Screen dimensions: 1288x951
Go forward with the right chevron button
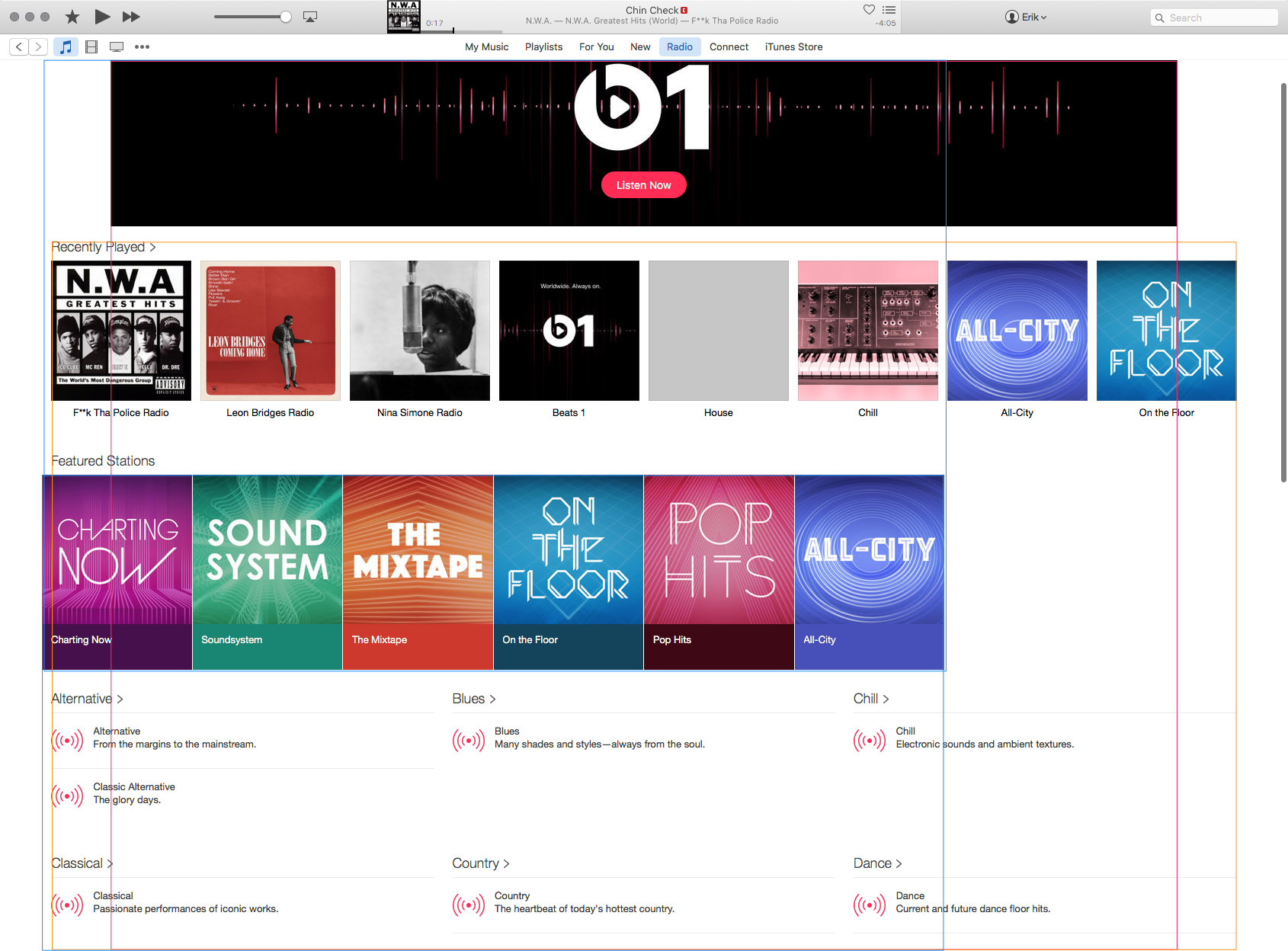(x=38, y=46)
